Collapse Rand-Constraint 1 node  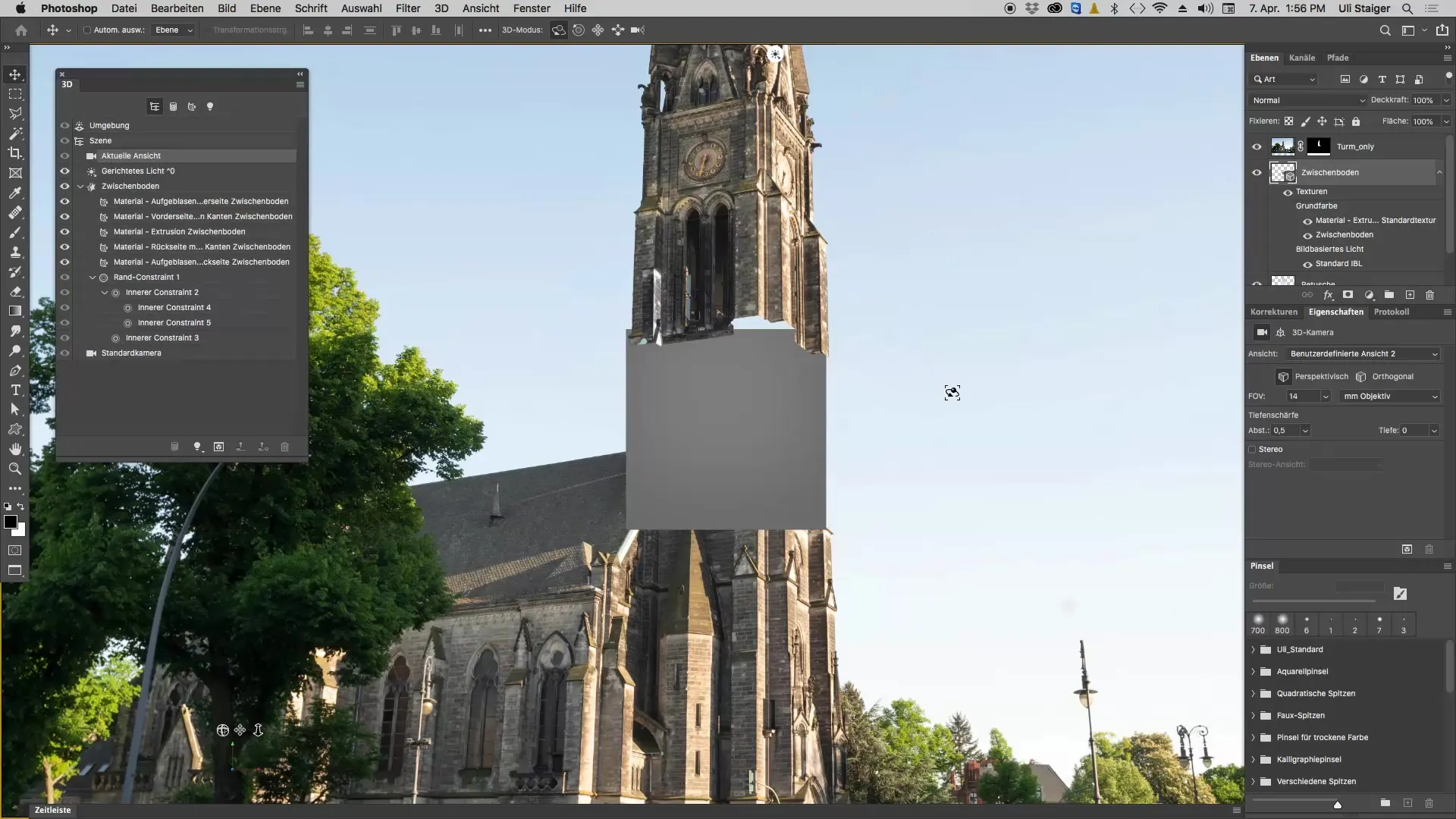[93, 278]
